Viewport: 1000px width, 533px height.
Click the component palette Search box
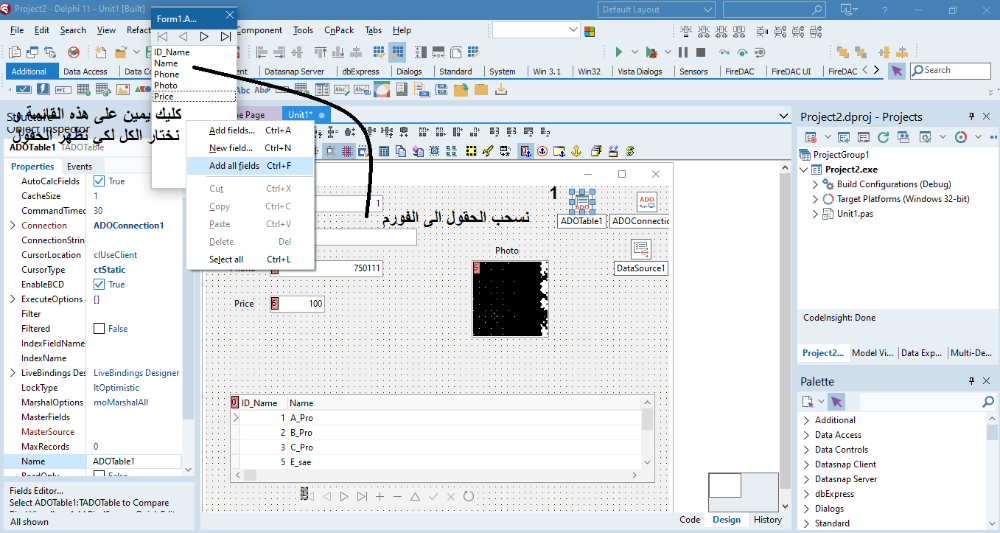[949, 71]
